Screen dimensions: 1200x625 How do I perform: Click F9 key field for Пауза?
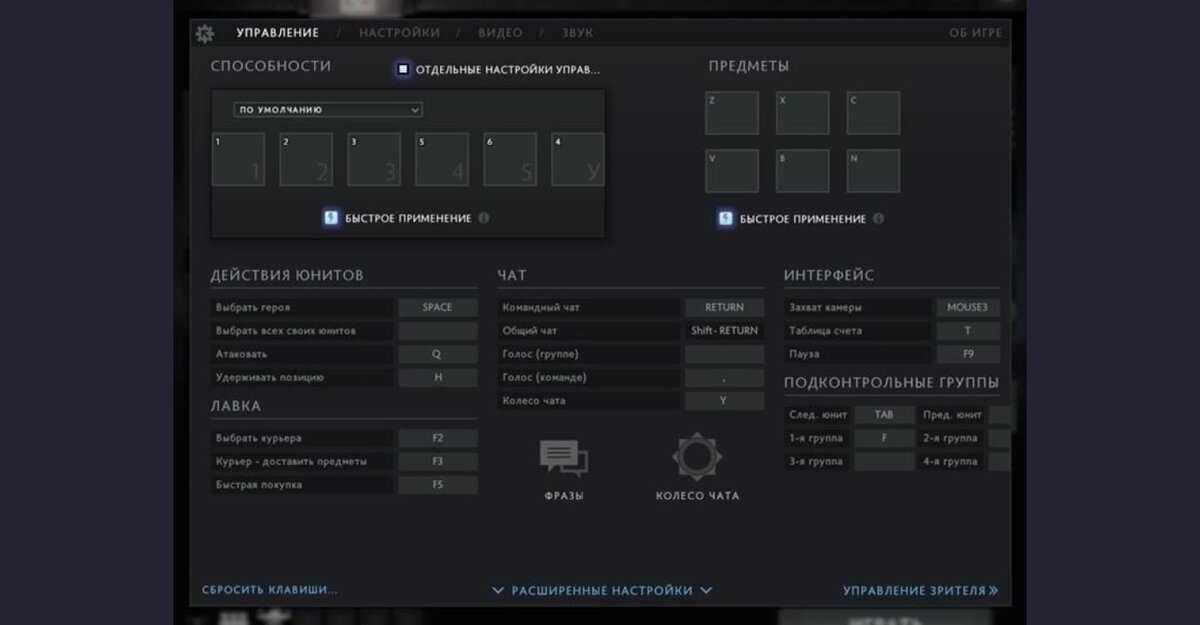(968, 354)
